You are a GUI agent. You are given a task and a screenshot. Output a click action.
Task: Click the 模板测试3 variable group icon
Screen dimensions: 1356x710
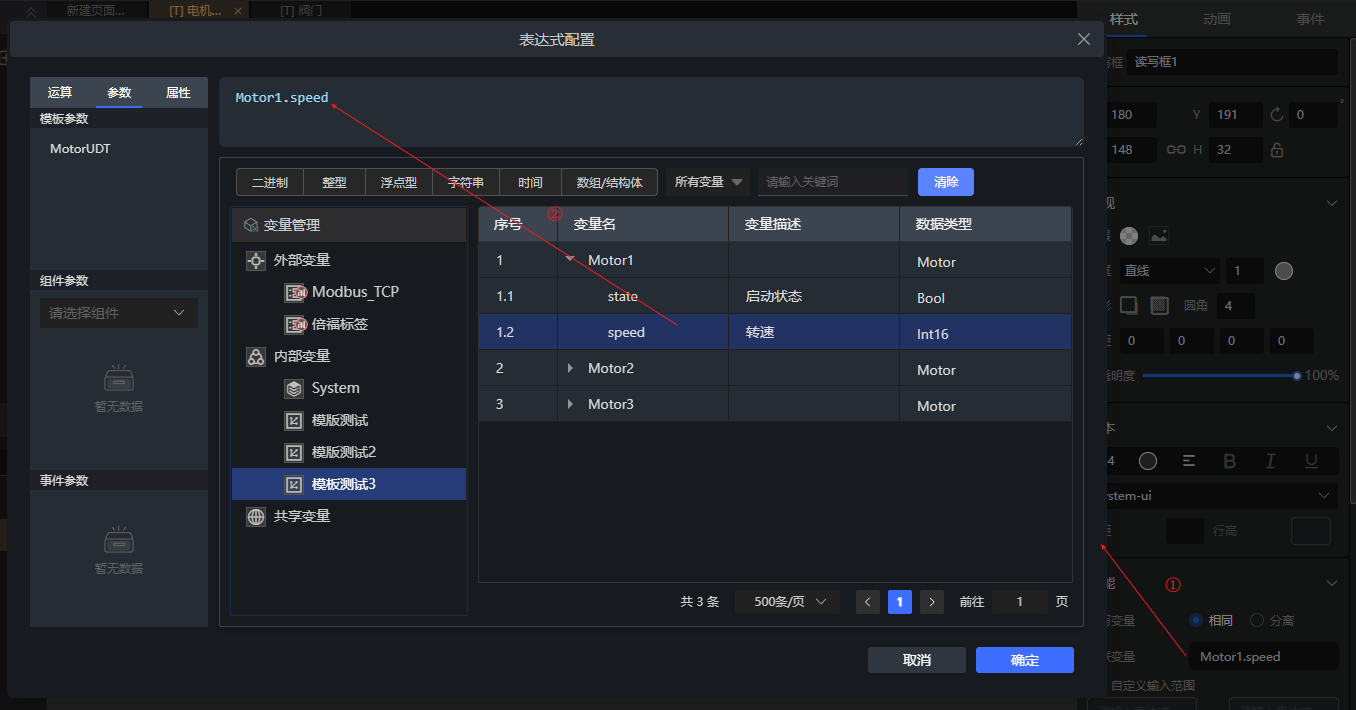click(294, 484)
